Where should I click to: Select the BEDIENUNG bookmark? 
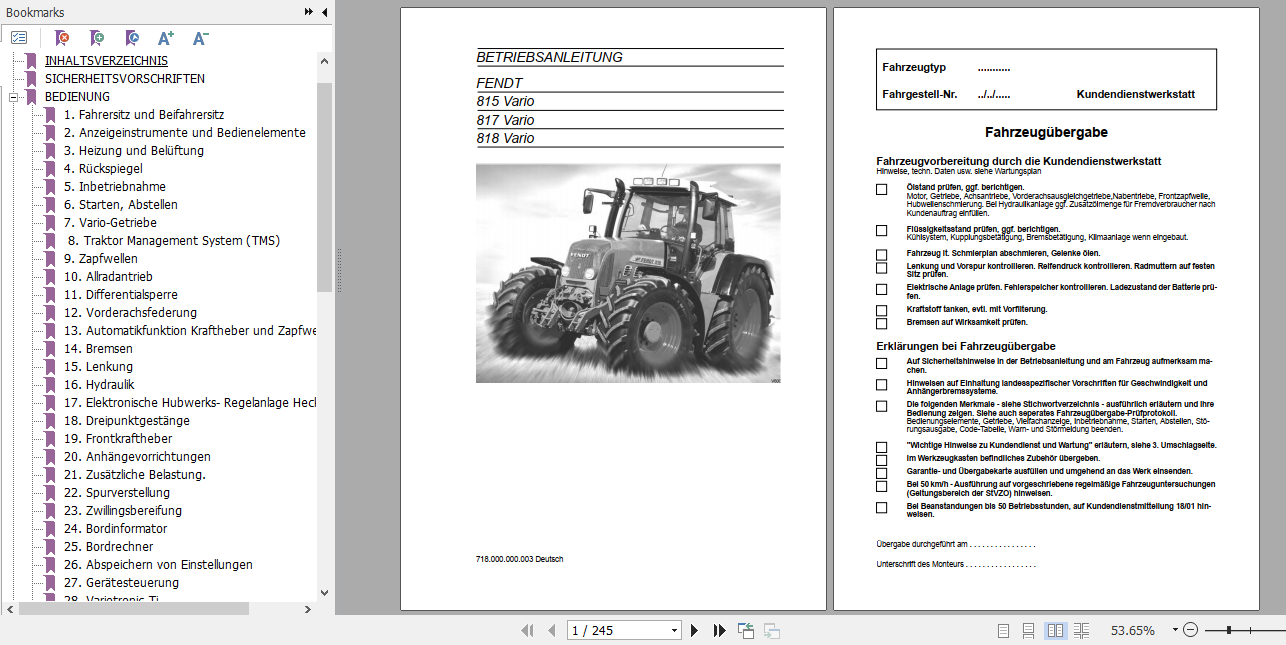coord(77,97)
